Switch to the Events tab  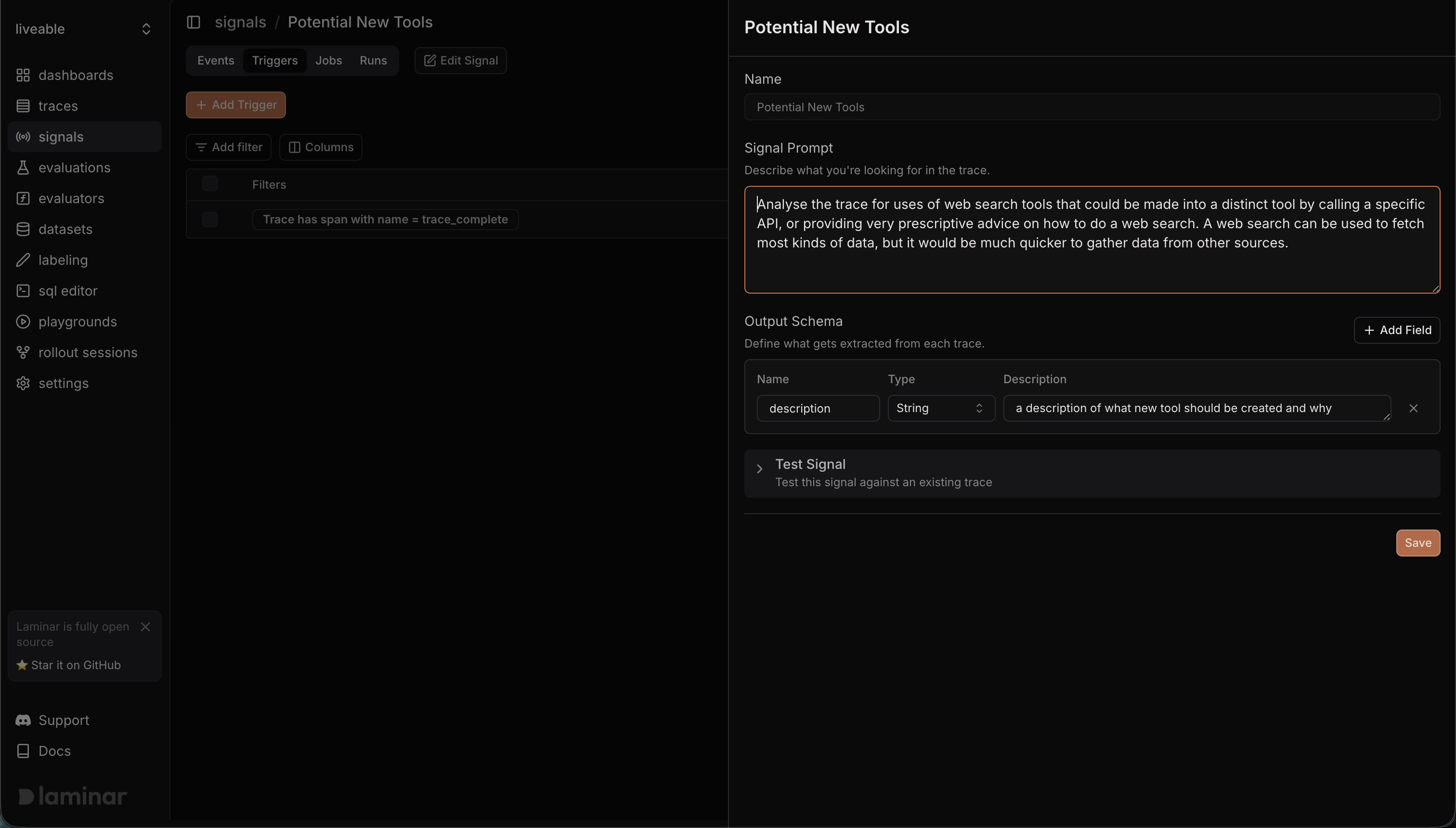pyautogui.click(x=216, y=60)
